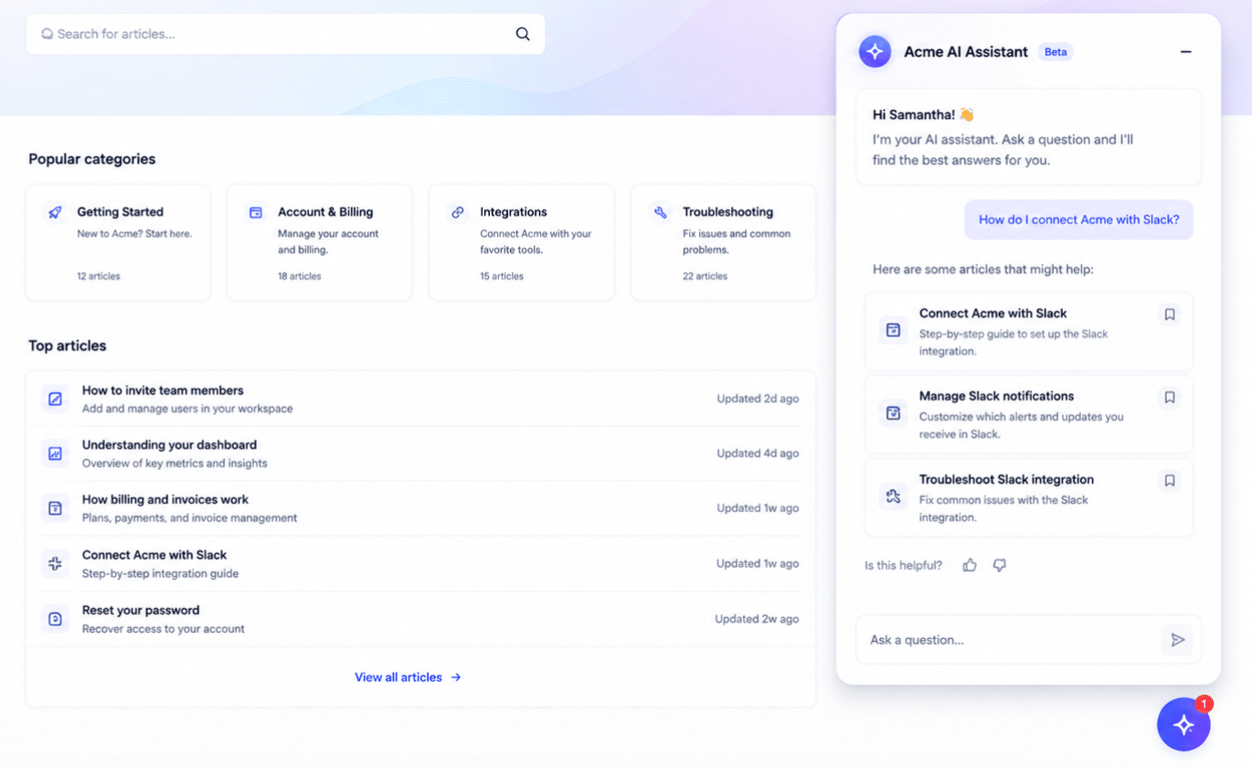Click the '15 articles' count text

(501, 276)
